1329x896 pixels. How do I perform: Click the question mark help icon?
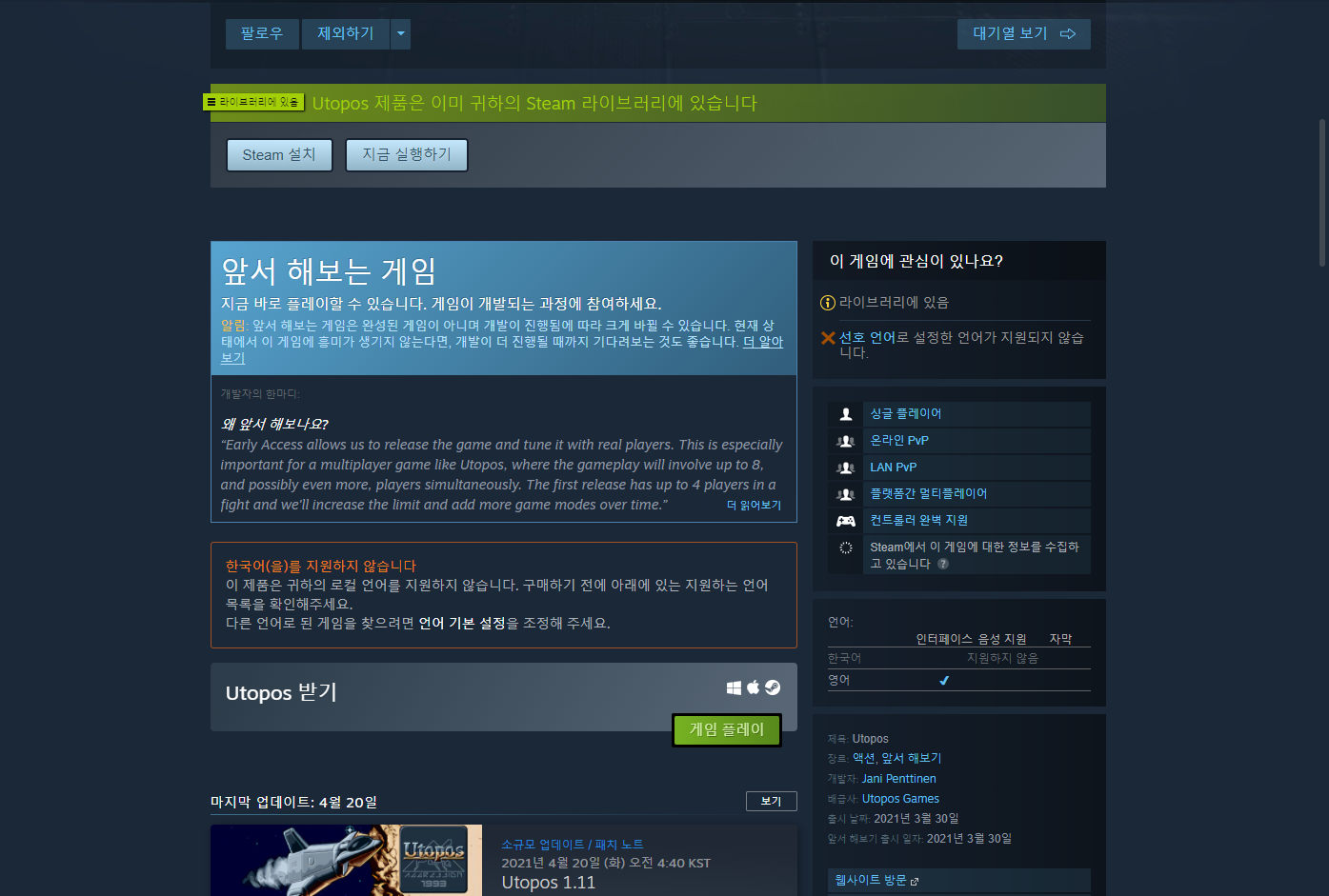942,564
